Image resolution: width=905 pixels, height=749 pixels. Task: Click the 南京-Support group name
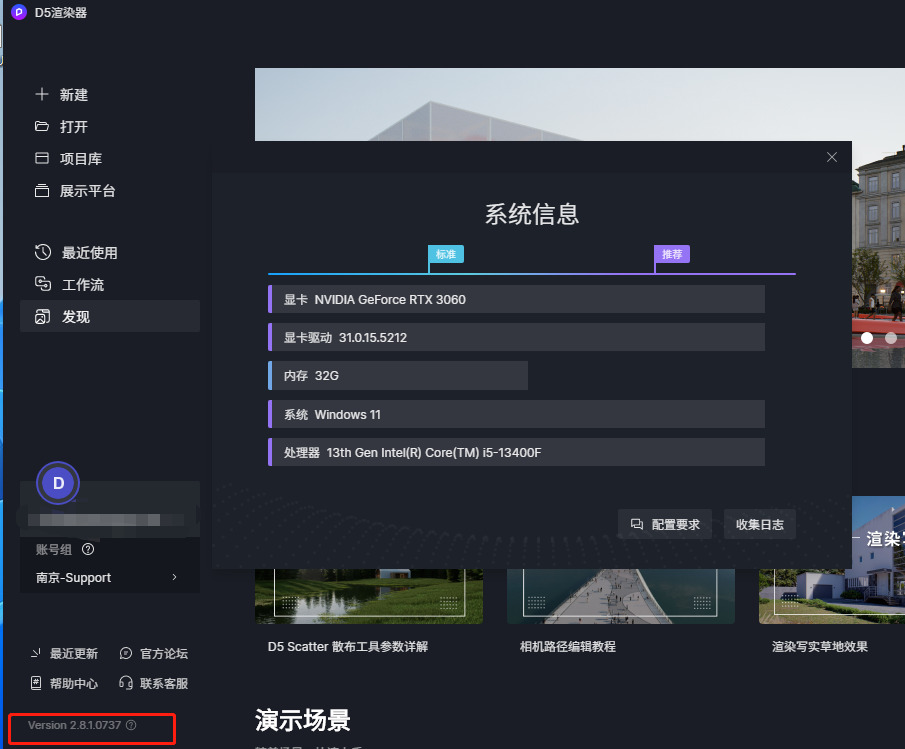73,578
